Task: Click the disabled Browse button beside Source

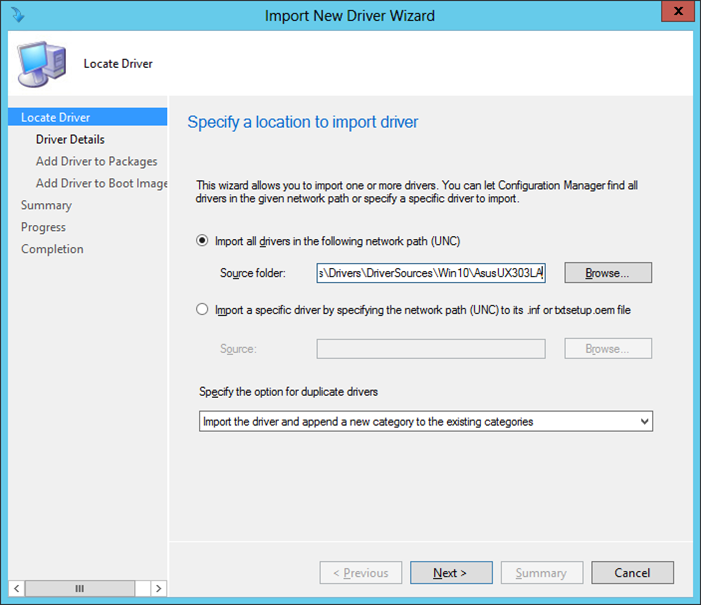Action: click(608, 349)
